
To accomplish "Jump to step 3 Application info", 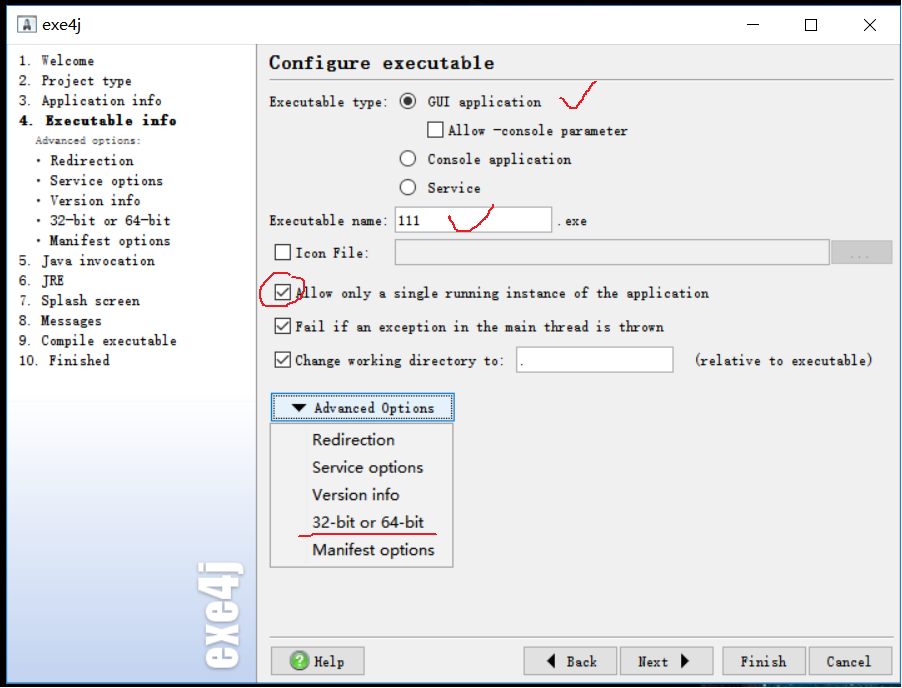I will [x=90, y=100].
